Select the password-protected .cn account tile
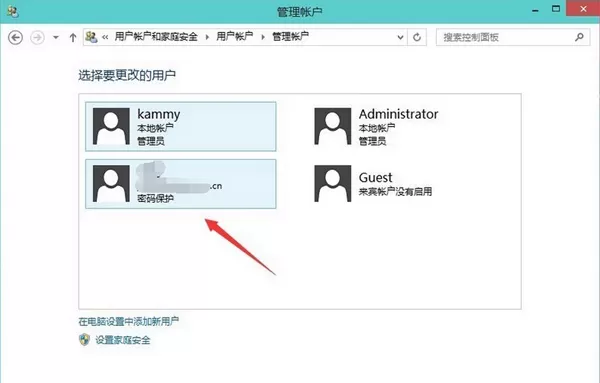Viewport: 600px width, 383px height. [181, 184]
